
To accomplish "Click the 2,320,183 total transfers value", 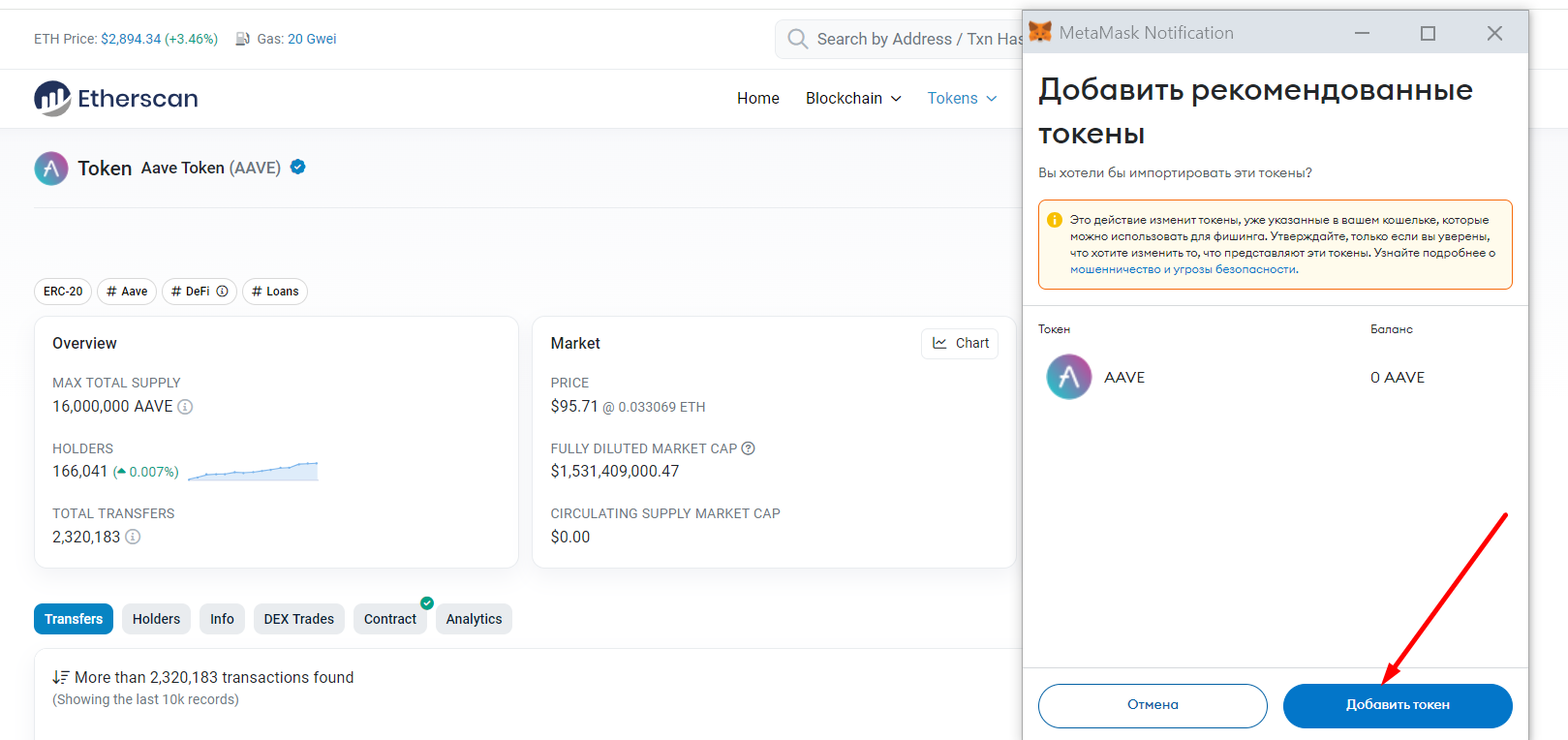I will [86, 537].
